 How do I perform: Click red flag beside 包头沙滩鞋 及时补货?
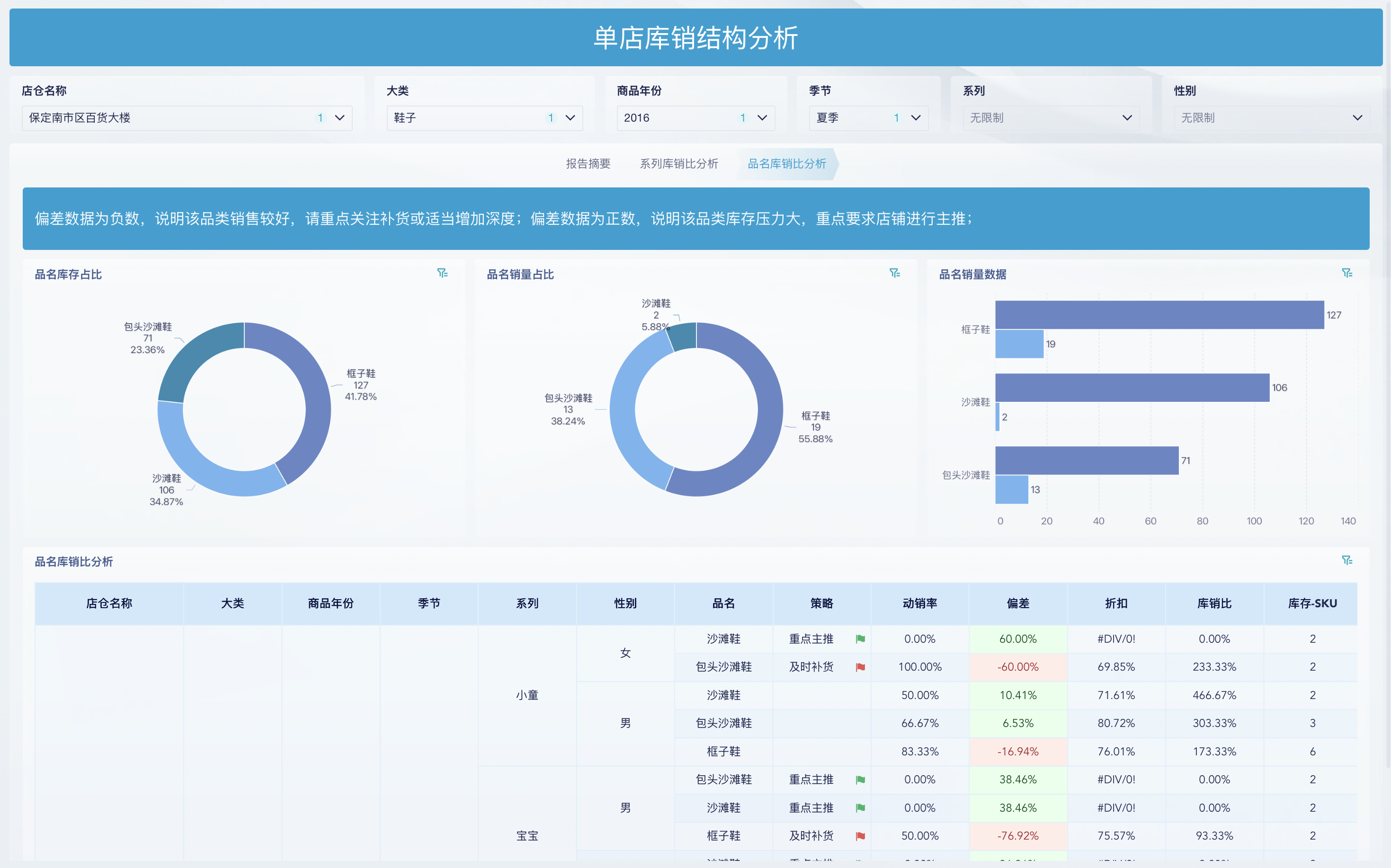click(860, 666)
